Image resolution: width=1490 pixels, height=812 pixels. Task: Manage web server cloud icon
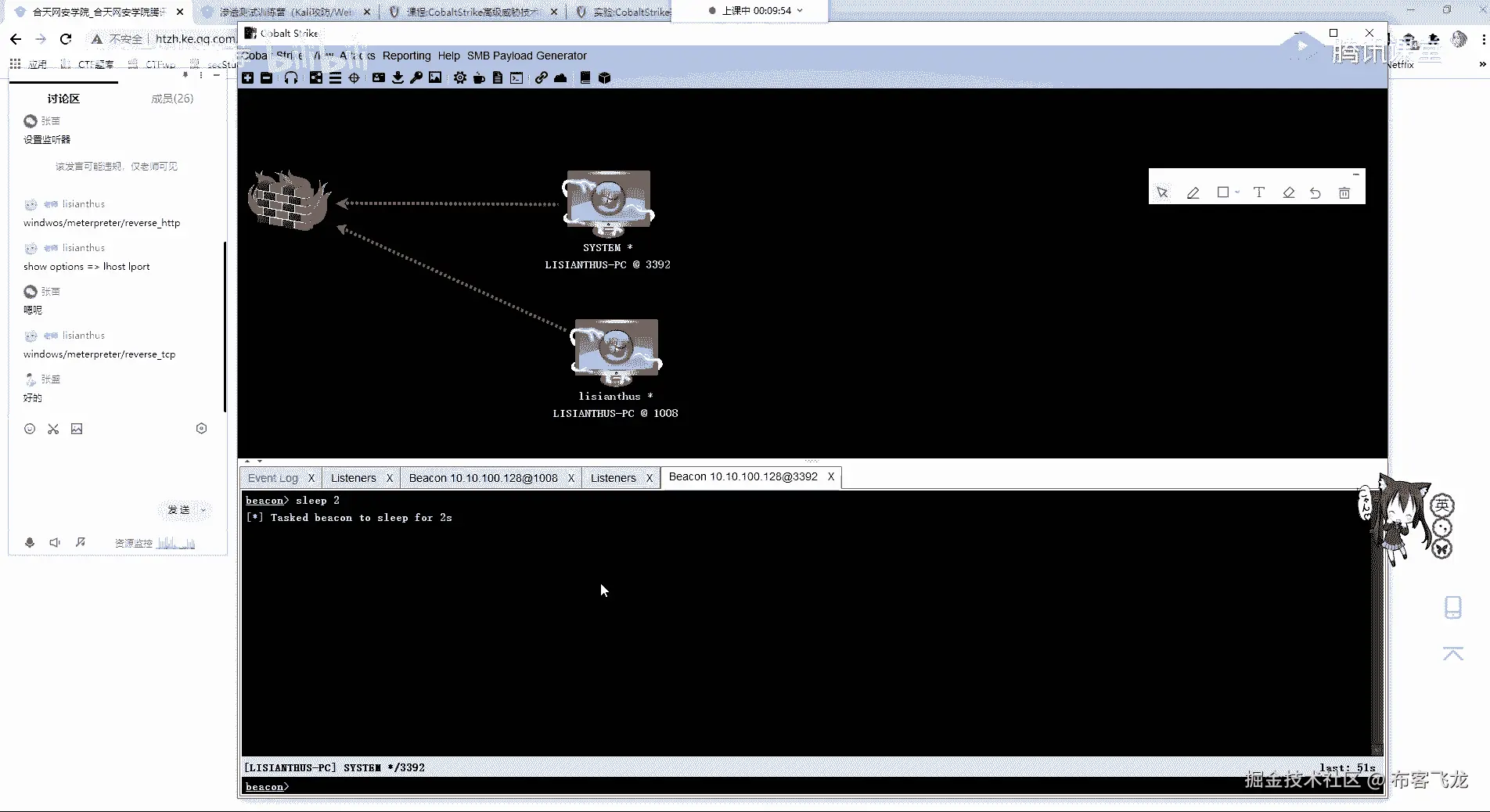pyautogui.click(x=560, y=77)
